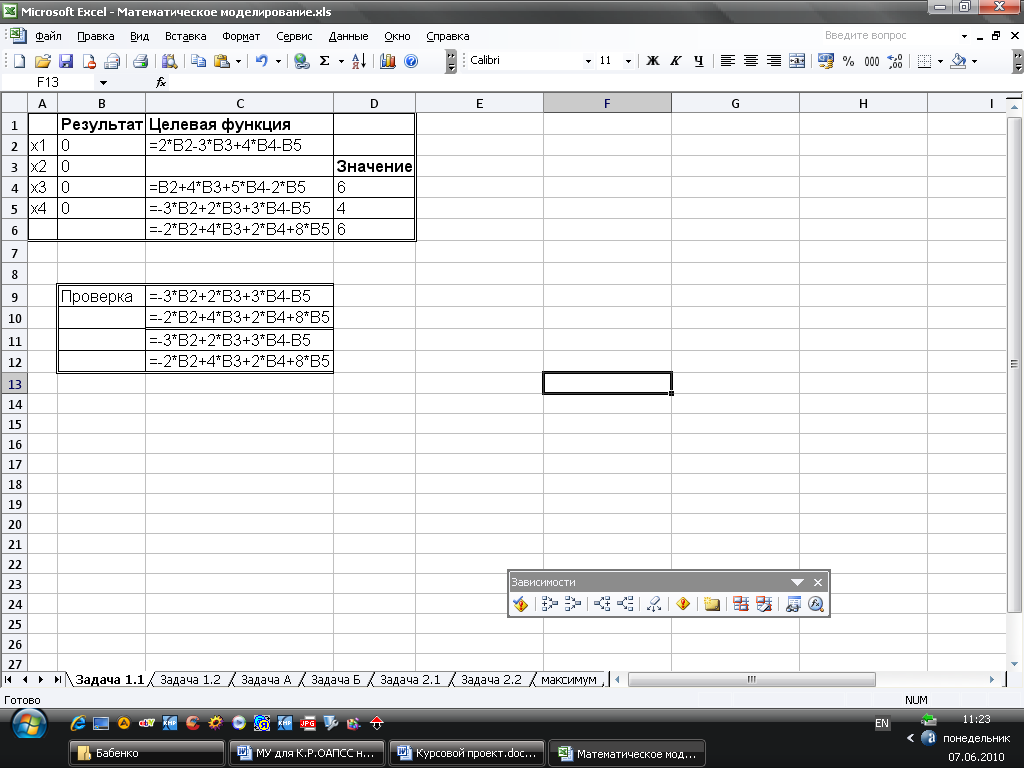Save the workbook with the floppy disk icon
The height and width of the screenshot is (768, 1024).
[65, 61]
